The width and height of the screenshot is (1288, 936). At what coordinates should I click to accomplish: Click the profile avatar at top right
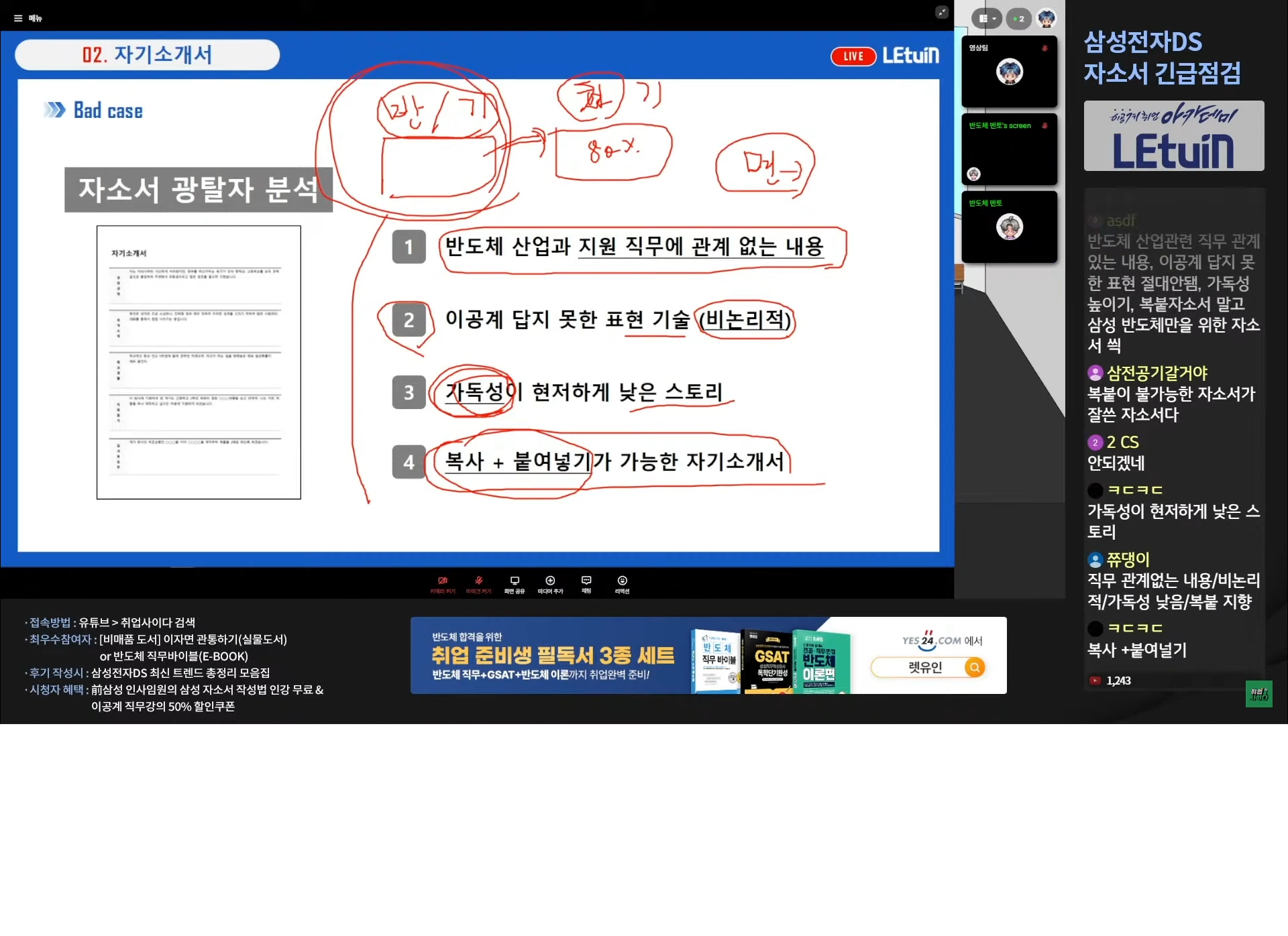click(1046, 19)
